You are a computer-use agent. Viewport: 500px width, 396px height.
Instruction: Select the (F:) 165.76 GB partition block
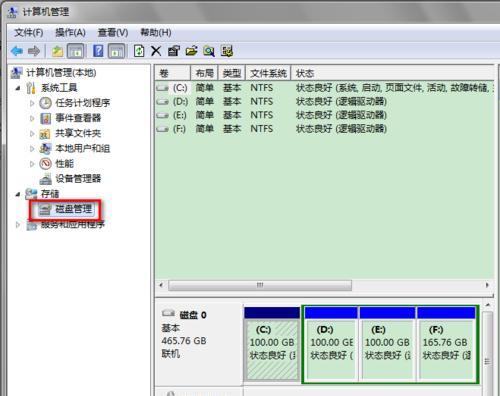tap(446, 344)
